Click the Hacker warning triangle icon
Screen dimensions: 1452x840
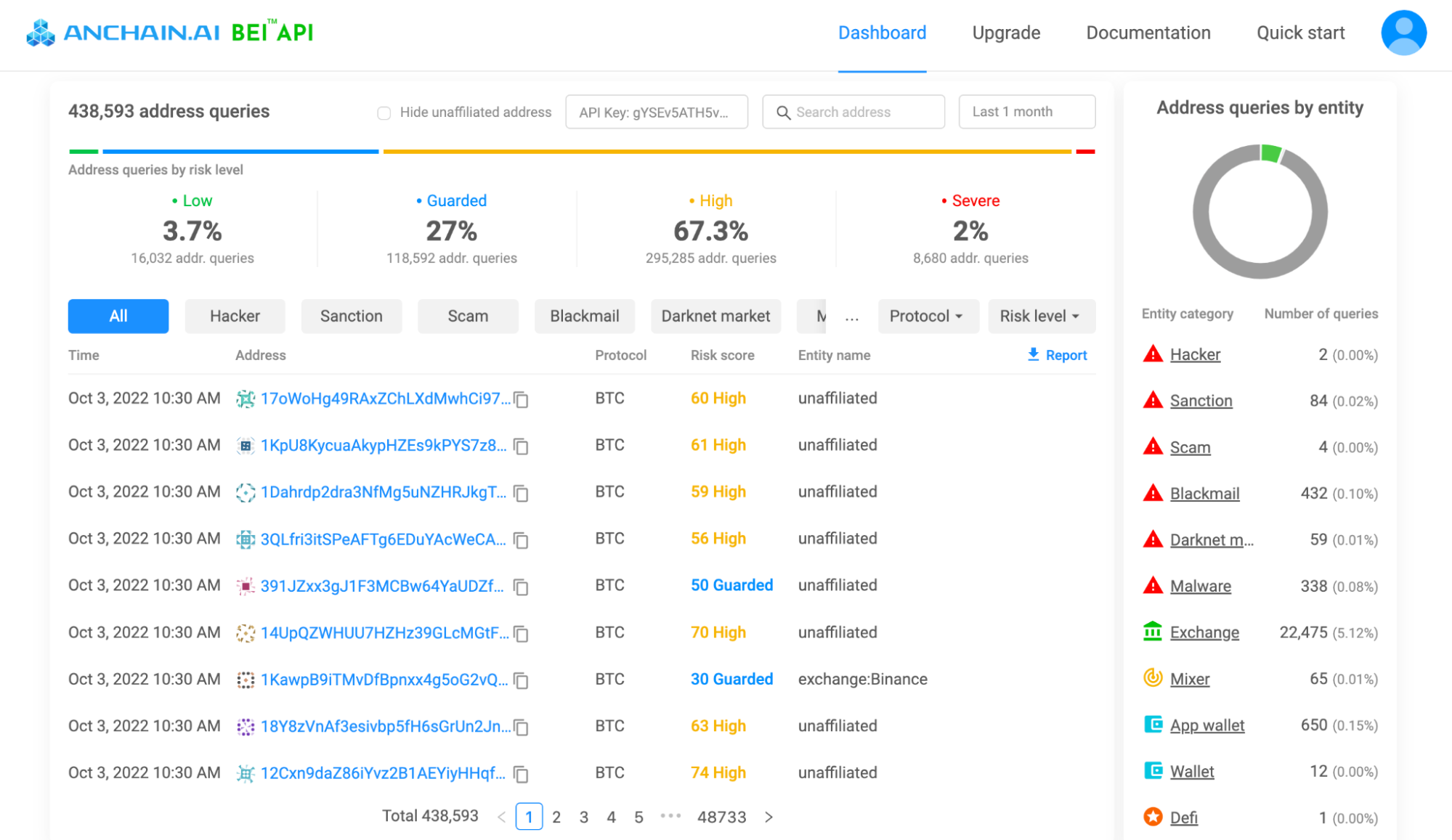pyautogui.click(x=1151, y=354)
